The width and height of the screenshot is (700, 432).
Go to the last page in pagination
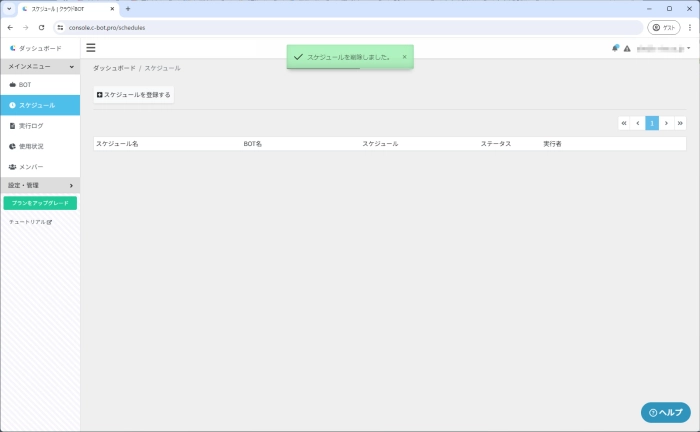pos(680,123)
